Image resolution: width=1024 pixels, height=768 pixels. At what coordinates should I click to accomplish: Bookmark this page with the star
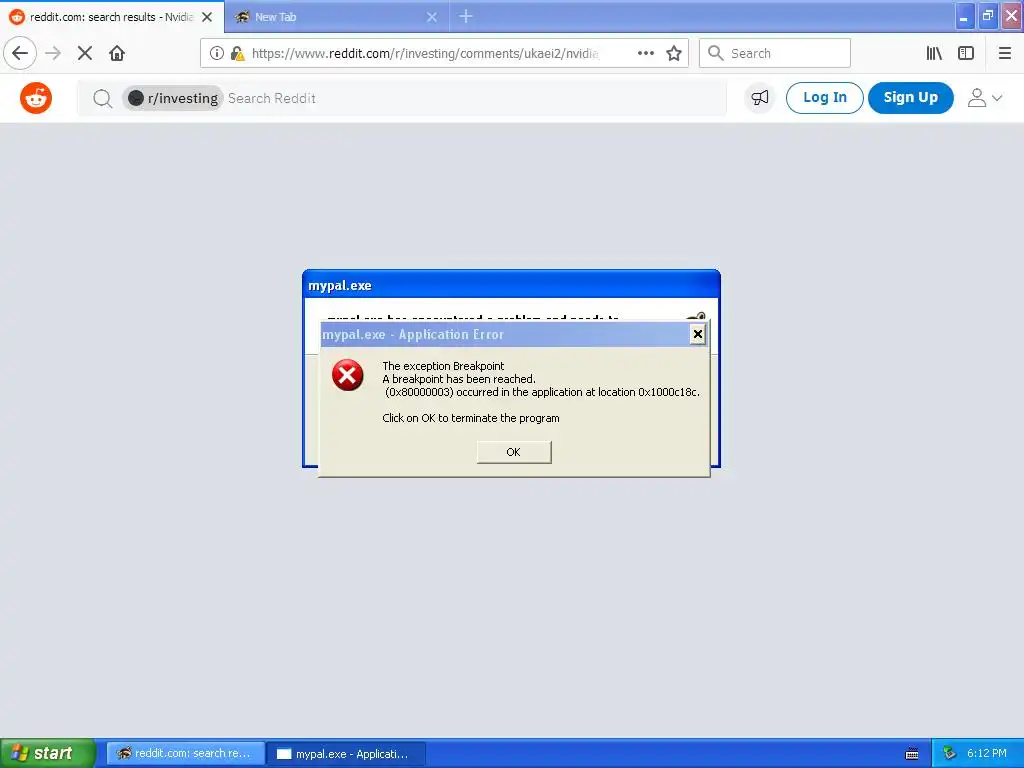pyautogui.click(x=674, y=53)
